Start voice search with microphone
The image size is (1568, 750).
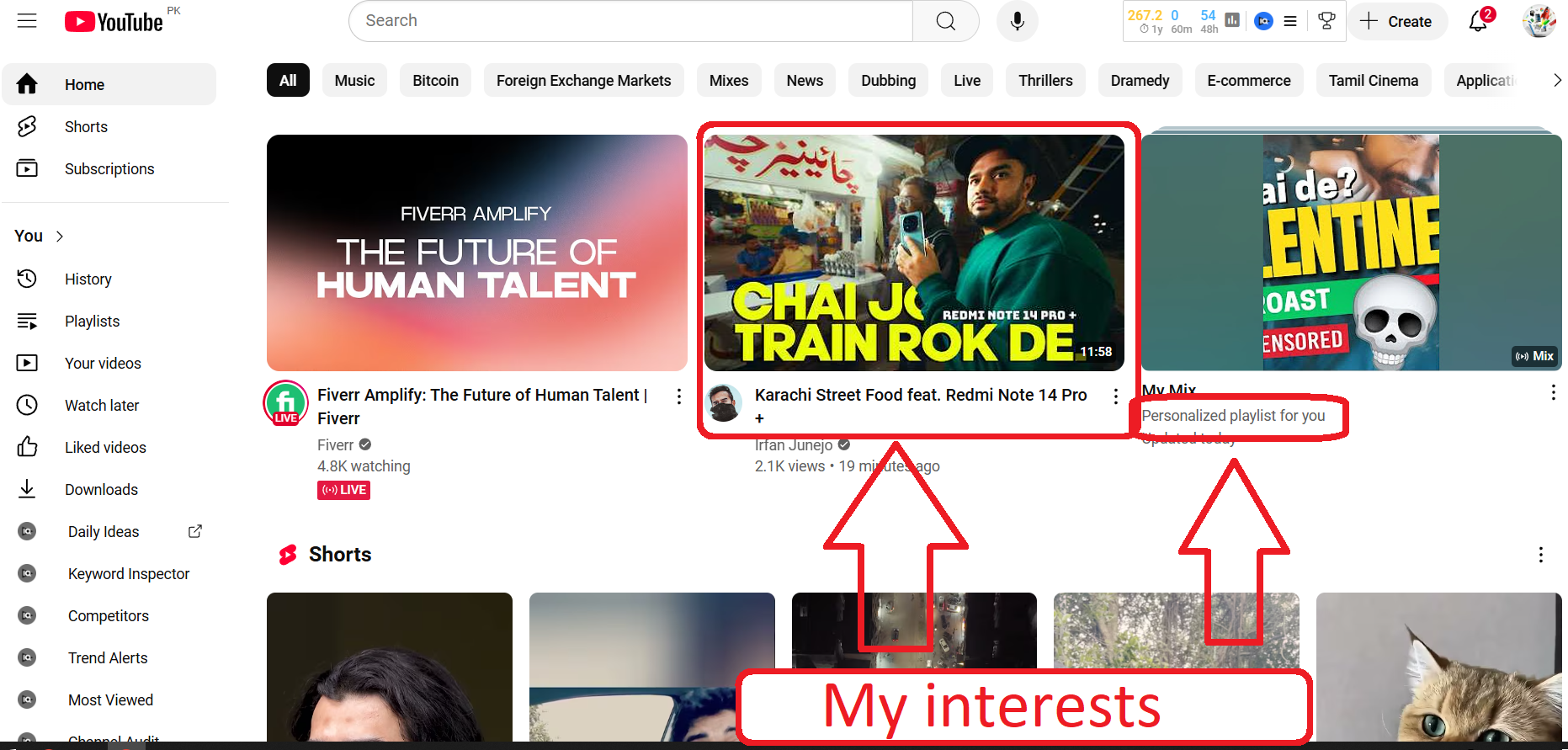point(1018,21)
